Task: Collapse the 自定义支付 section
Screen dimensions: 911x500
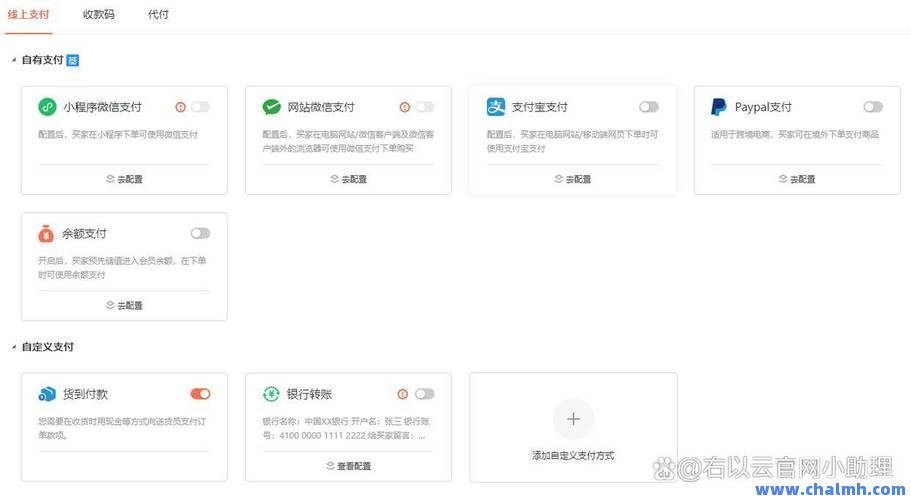Action: tap(14, 347)
